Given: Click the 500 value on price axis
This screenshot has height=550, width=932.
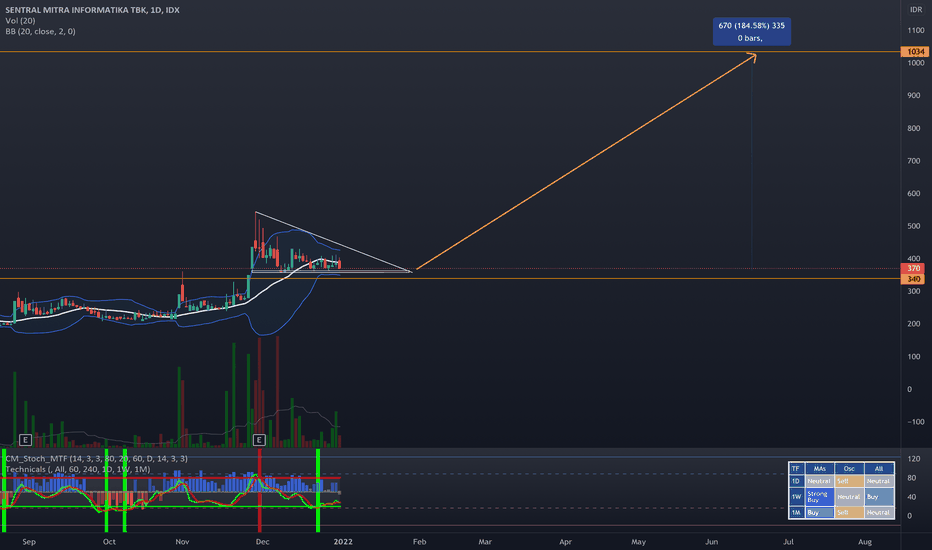Looking at the screenshot, I should 914,226.
